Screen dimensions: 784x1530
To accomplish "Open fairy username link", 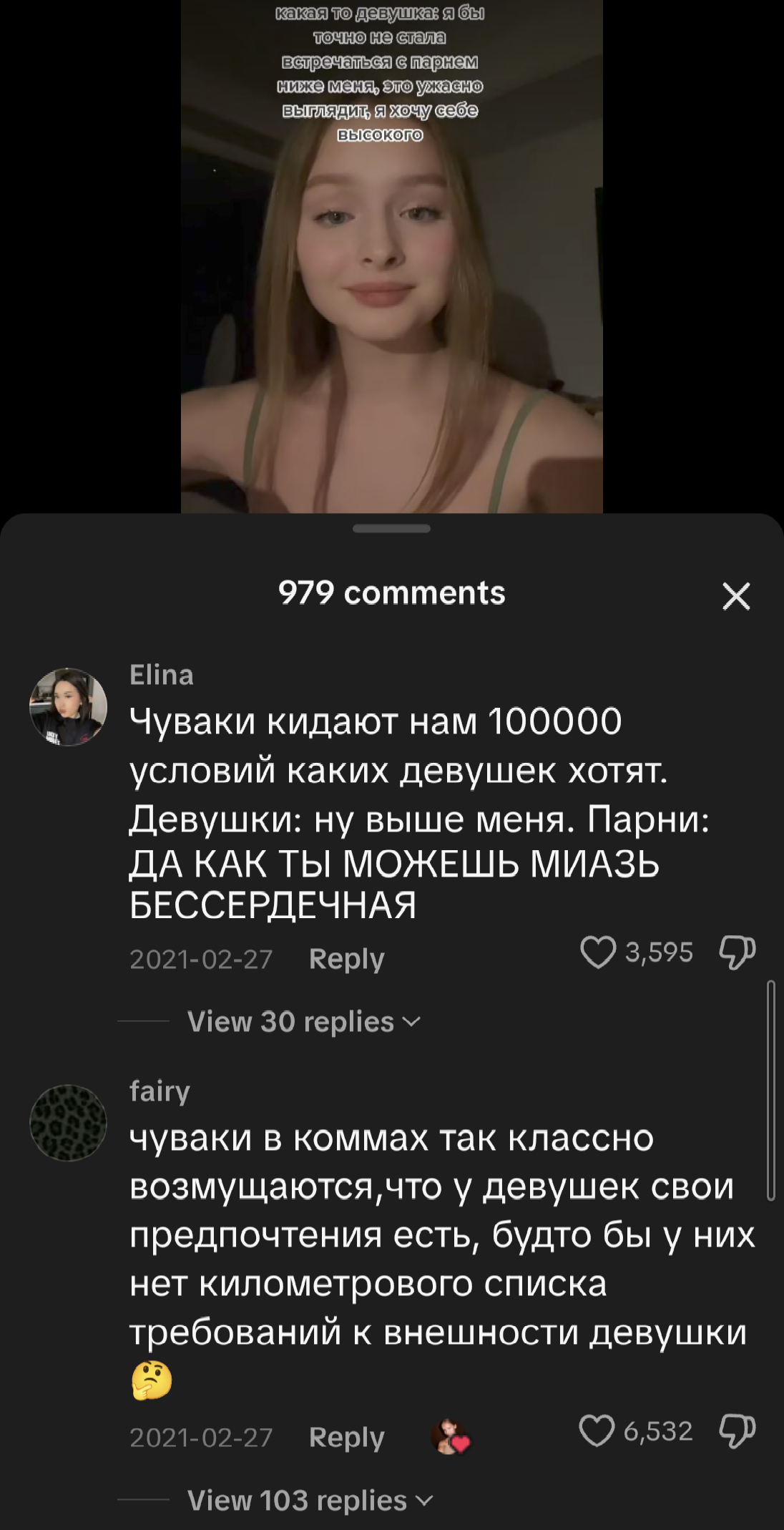I will pos(160,1091).
